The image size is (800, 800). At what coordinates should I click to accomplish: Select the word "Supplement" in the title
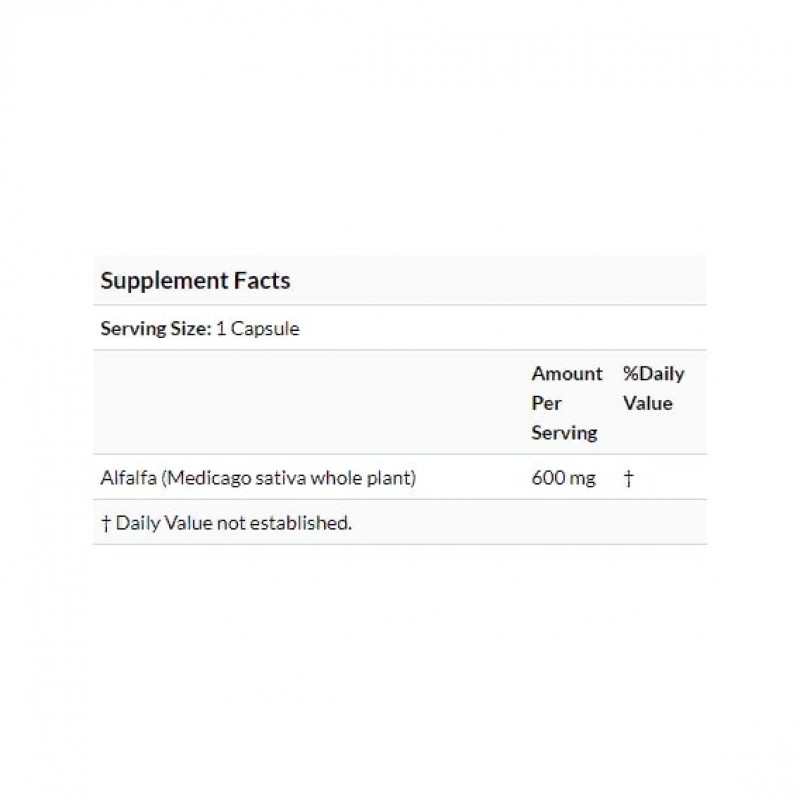point(160,281)
